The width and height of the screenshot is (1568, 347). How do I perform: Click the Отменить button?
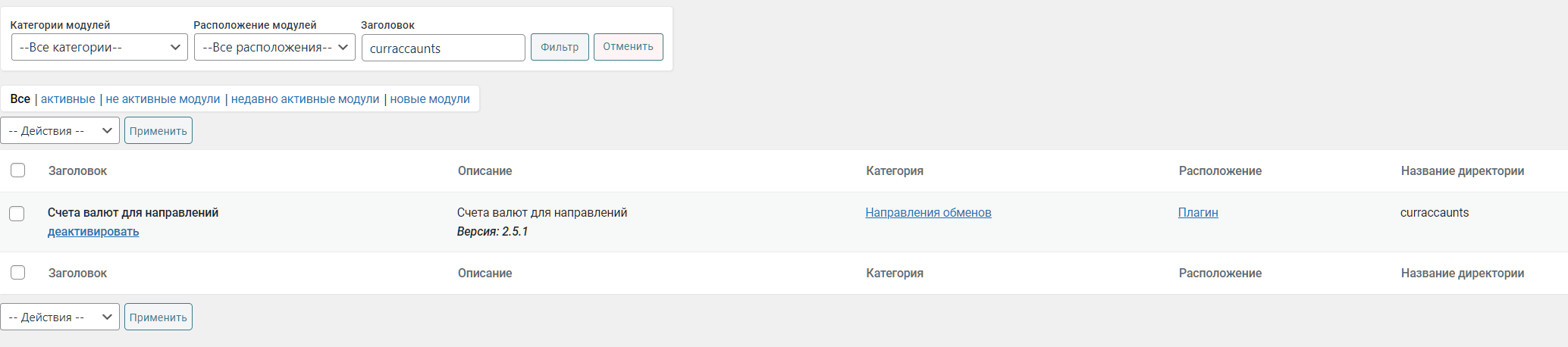(x=628, y=47)
